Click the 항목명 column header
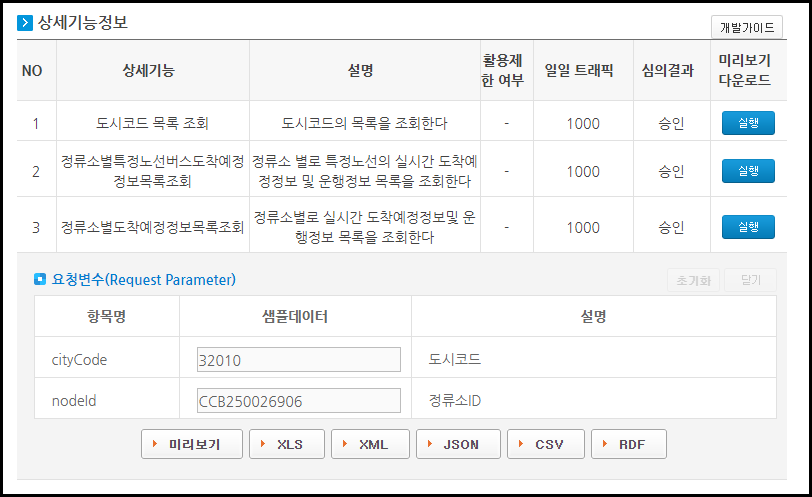Image resolution: width=812 pixels, height=497 pixels. pyautogui.click(x=107, y=316)
